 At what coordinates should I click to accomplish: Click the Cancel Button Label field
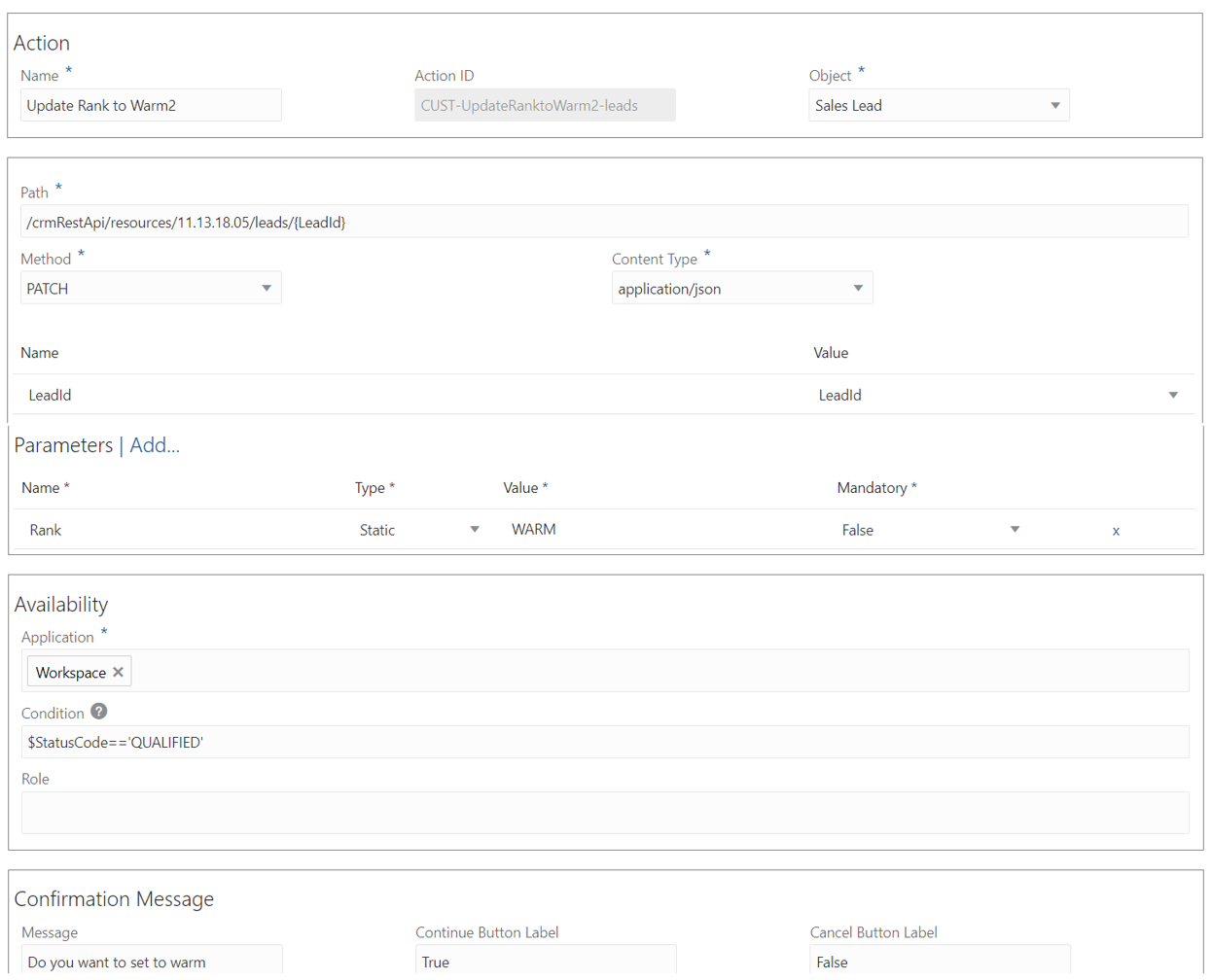click(940, 961)
